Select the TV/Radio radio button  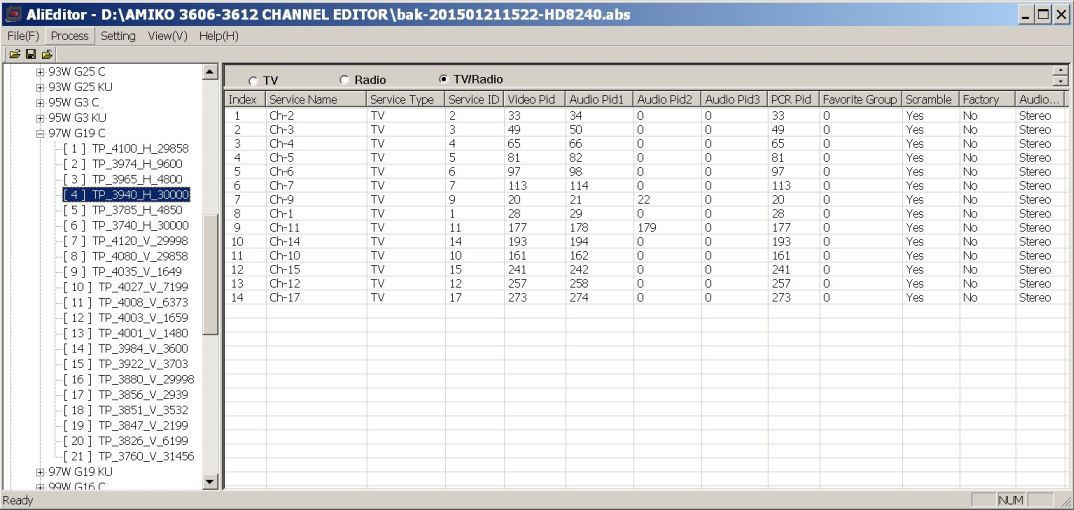pyautogui.click(x=442, y=79)
